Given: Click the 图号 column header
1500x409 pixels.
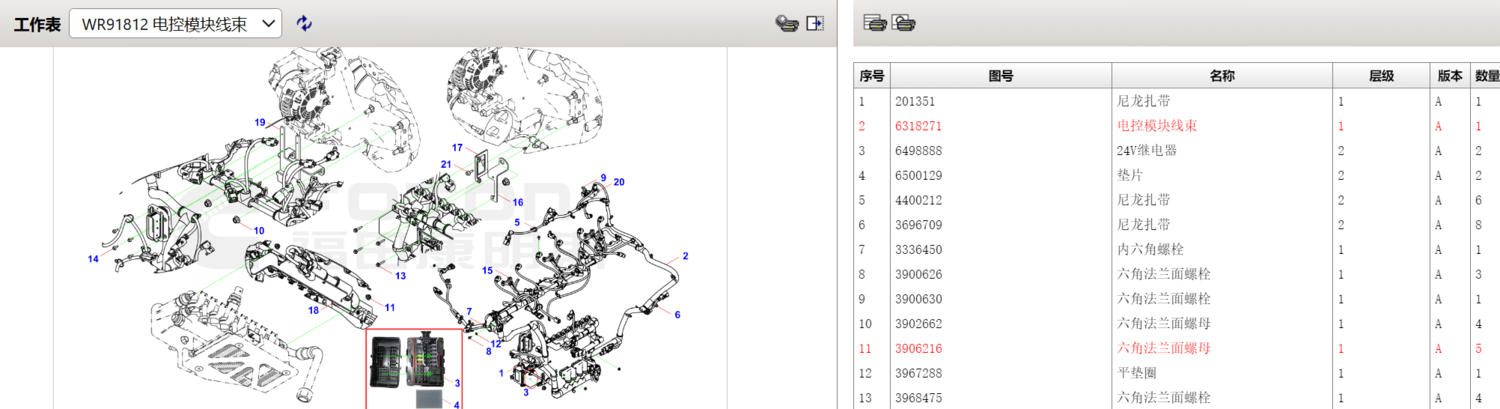Looking at the screenshot, I should [1000, 76].
